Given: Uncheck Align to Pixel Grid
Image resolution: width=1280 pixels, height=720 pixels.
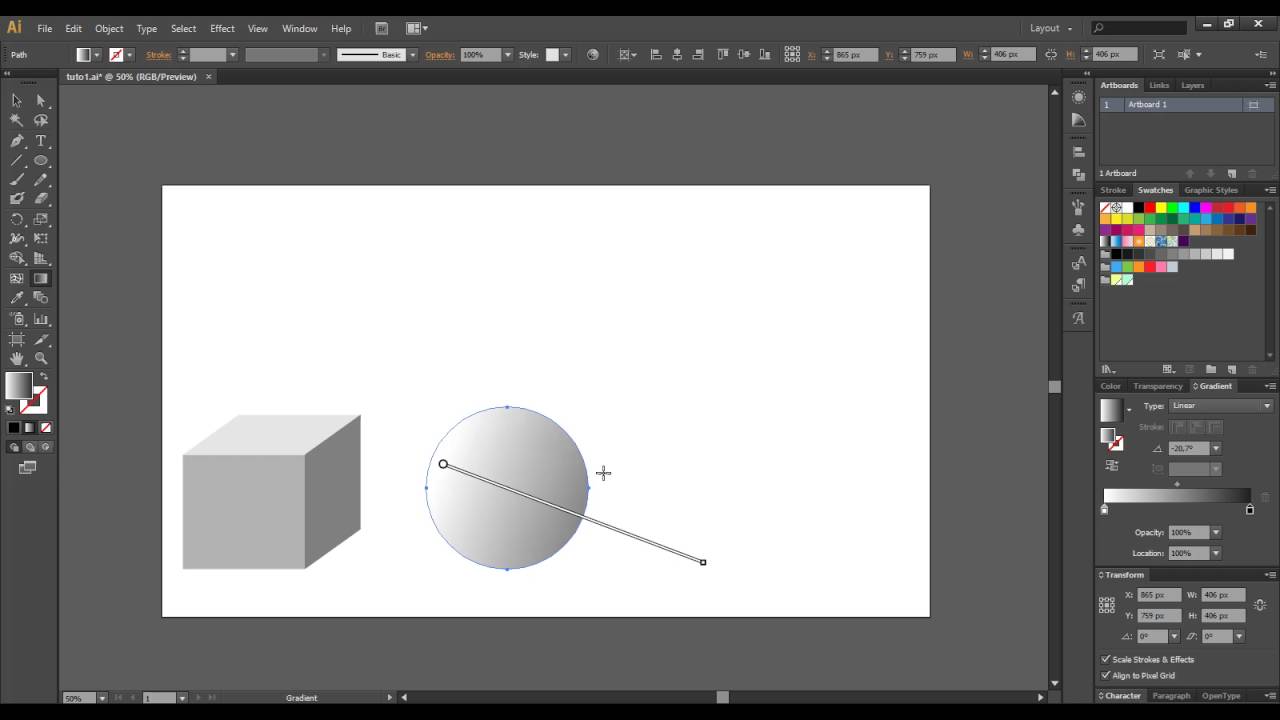Looking at the screenshot, I should (1106, 675).
